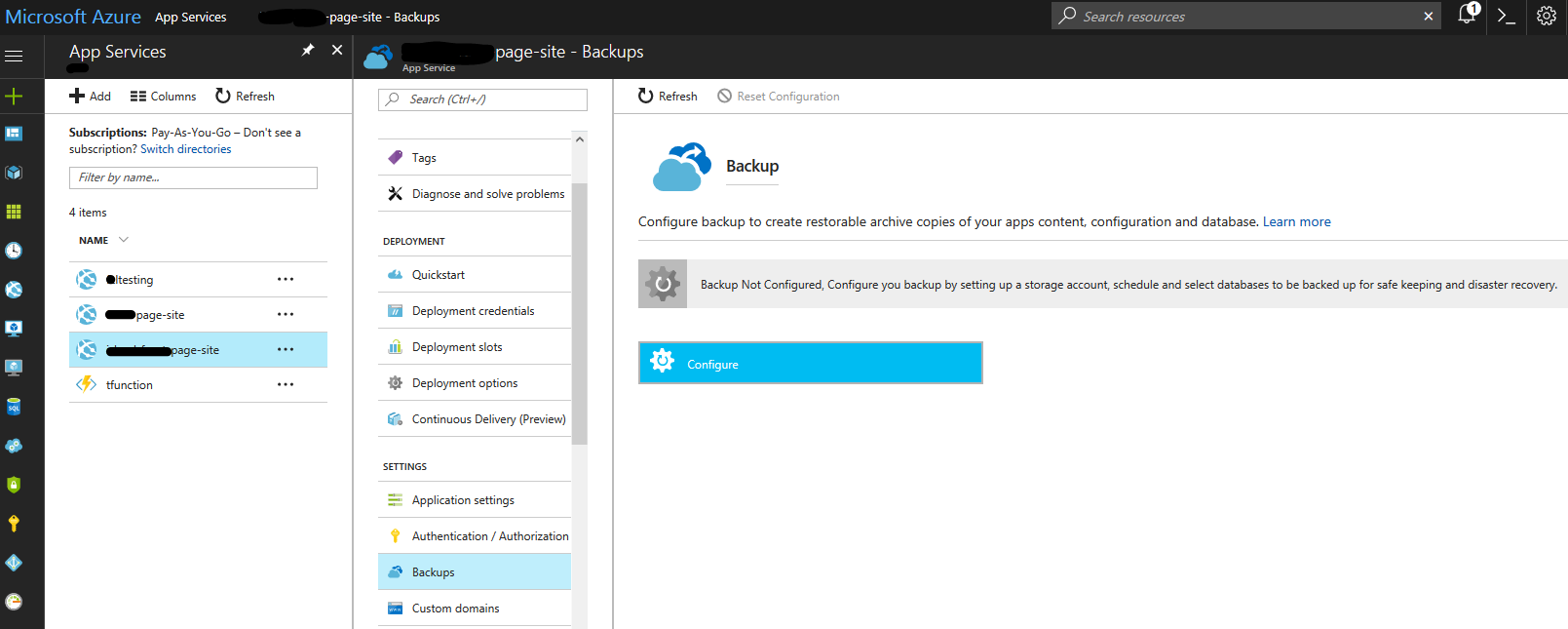This screenshot has width=1568, height=629.
Task: Open portal settings gear
Action: pos(1547,17)
